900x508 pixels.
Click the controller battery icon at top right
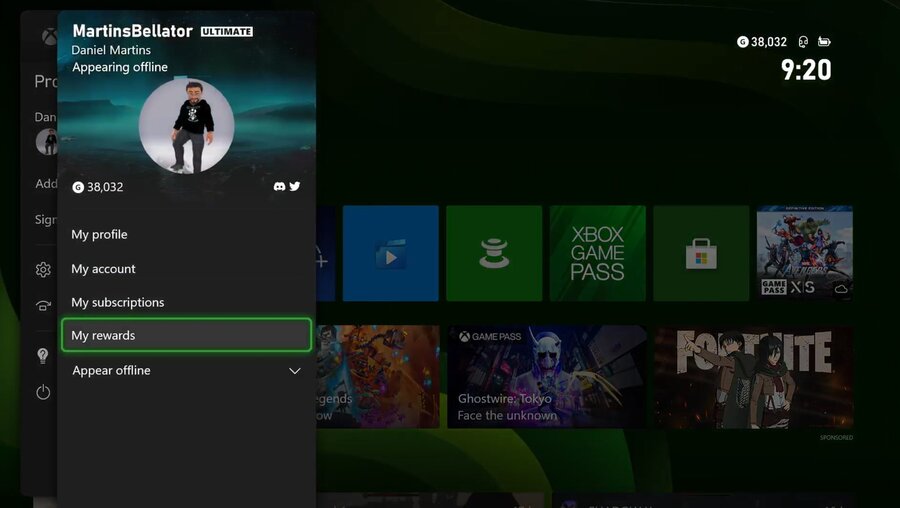pos(824,41)
